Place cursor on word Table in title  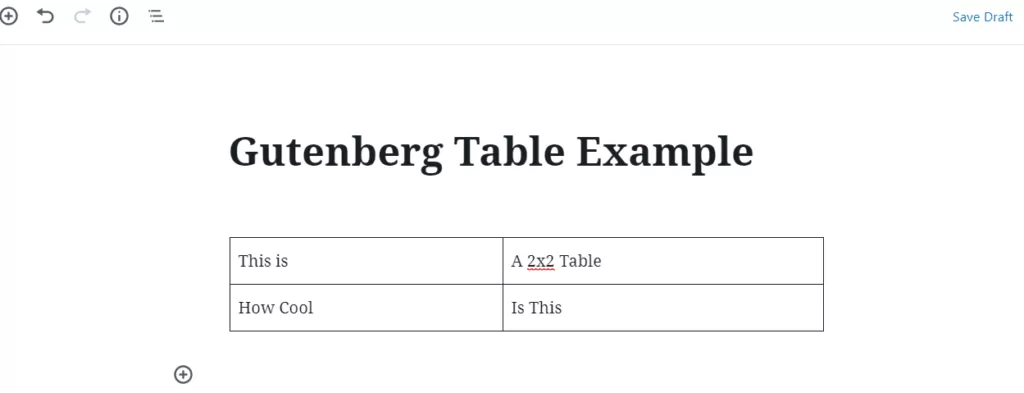(x=509, y=152)
